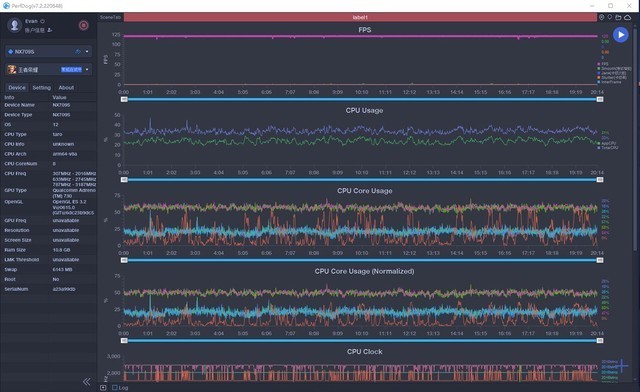Toggle the AppCPU series in legend
Image resolution: width=640 pixels, height=392 pixels.
pyautogui.click(x=607, y=143)
